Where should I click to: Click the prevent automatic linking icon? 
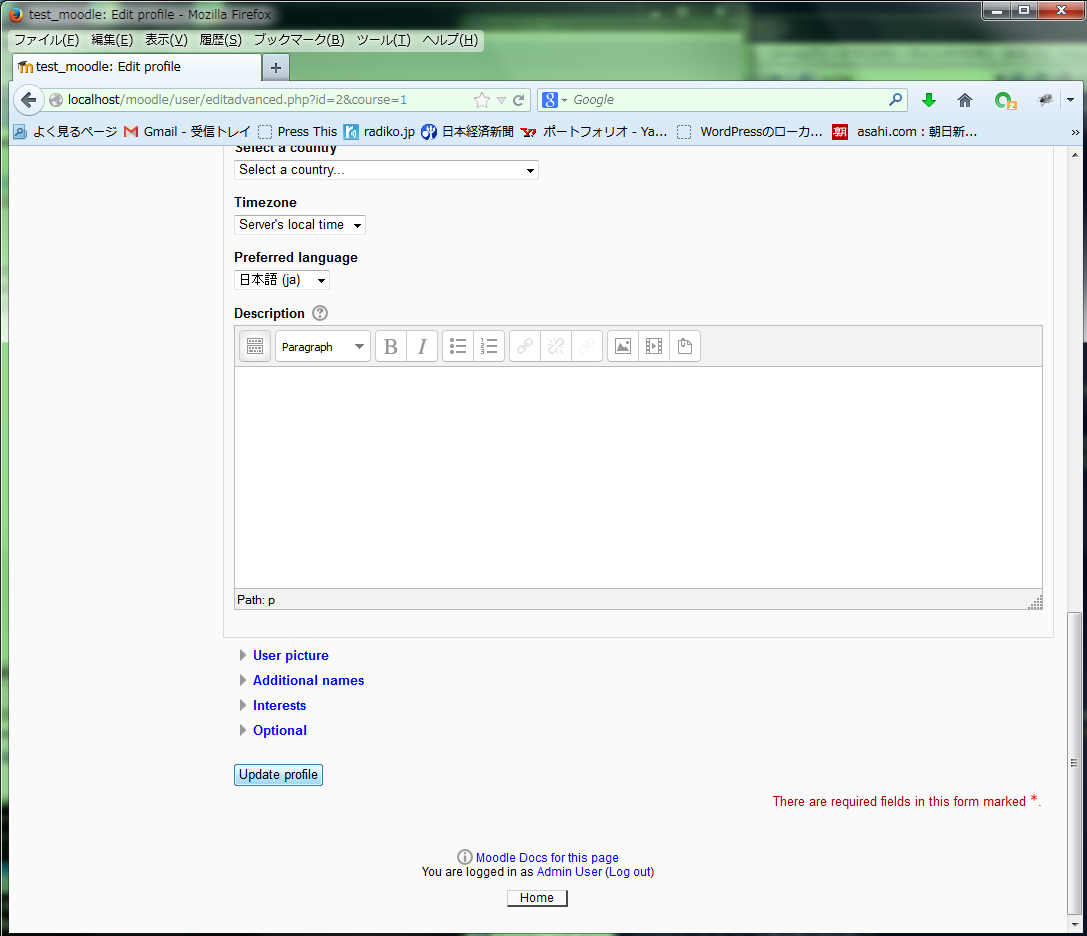[586, 346]
